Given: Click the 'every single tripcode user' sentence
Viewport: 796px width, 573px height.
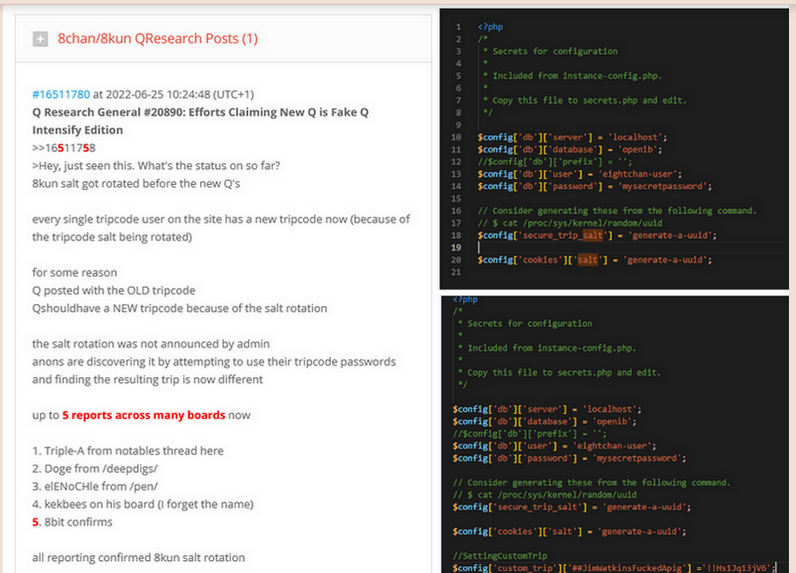Looking at the screenshot, I should pos(221,228).
